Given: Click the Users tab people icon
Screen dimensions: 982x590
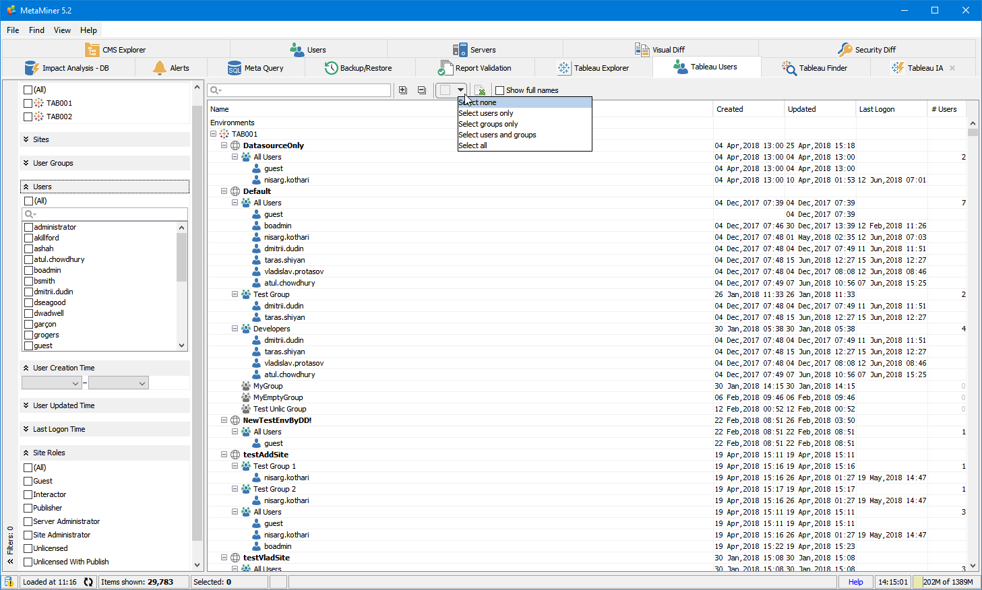Looking at the screenshot, I should pyautogui.click(x=297, y=49).
